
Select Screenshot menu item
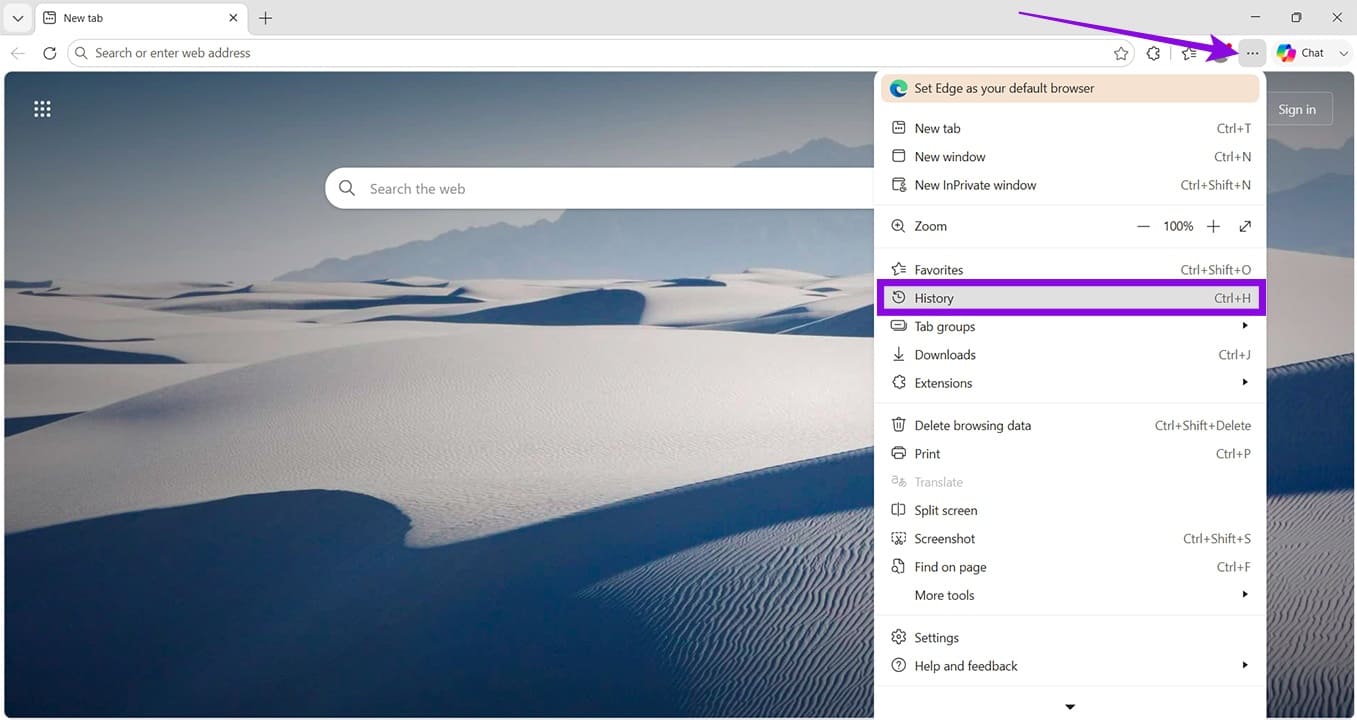pyautogui.click(x=1070, y=539)
